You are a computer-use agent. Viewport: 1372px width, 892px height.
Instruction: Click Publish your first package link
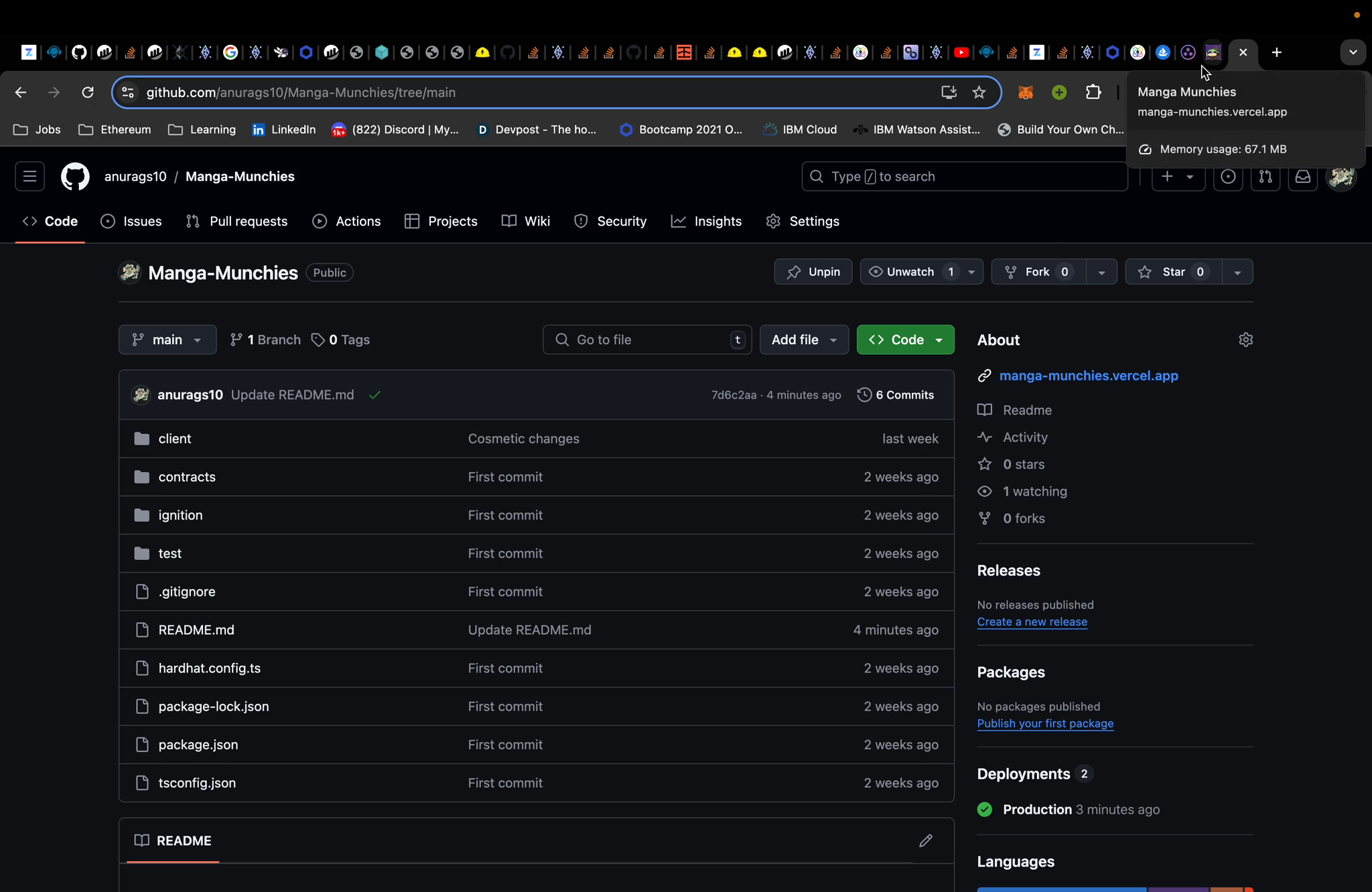tap(1045, 723)
